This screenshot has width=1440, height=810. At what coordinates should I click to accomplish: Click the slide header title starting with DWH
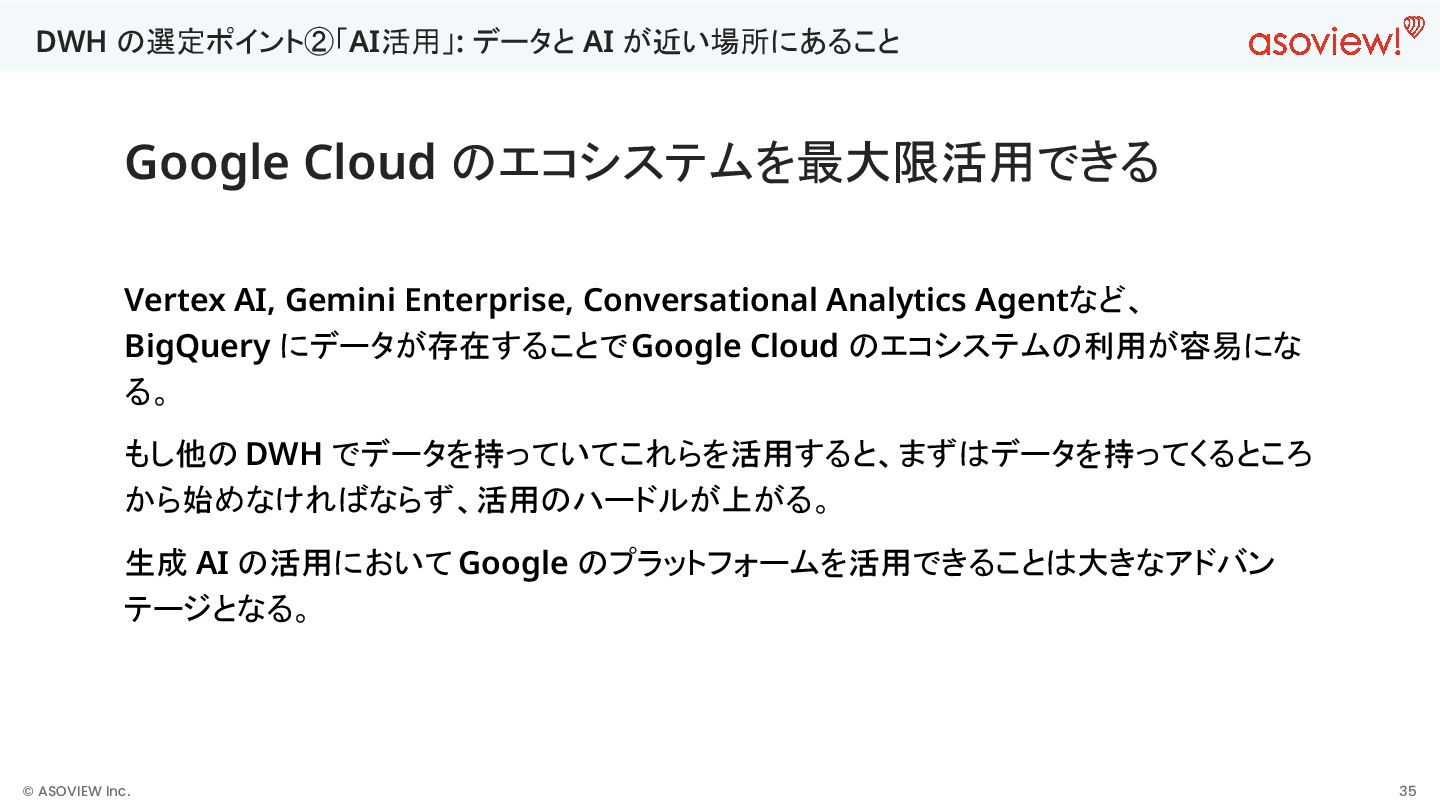coord(467,42)
